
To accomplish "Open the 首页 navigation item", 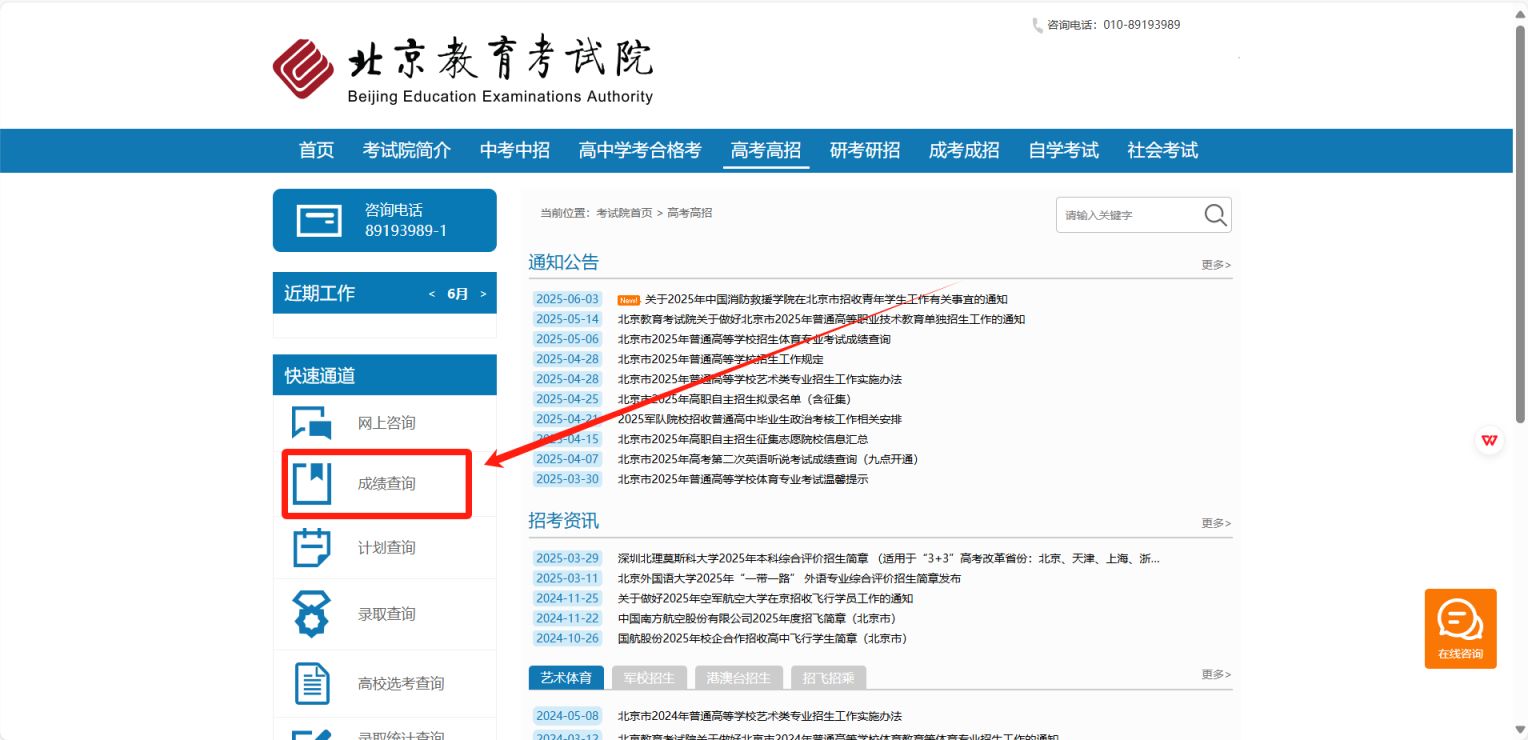I will coord(316,150).
